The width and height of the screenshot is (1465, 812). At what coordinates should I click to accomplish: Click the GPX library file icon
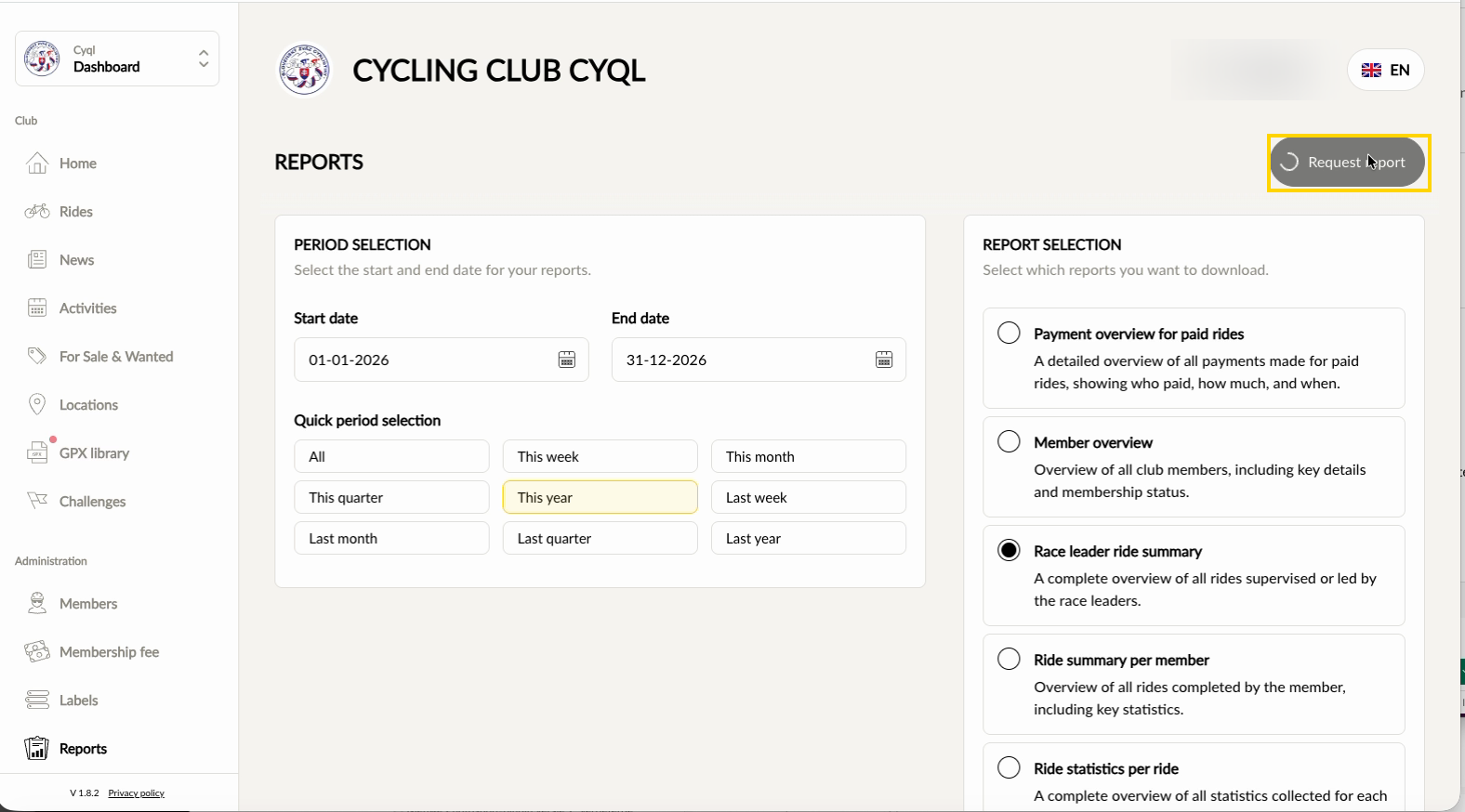37,453
